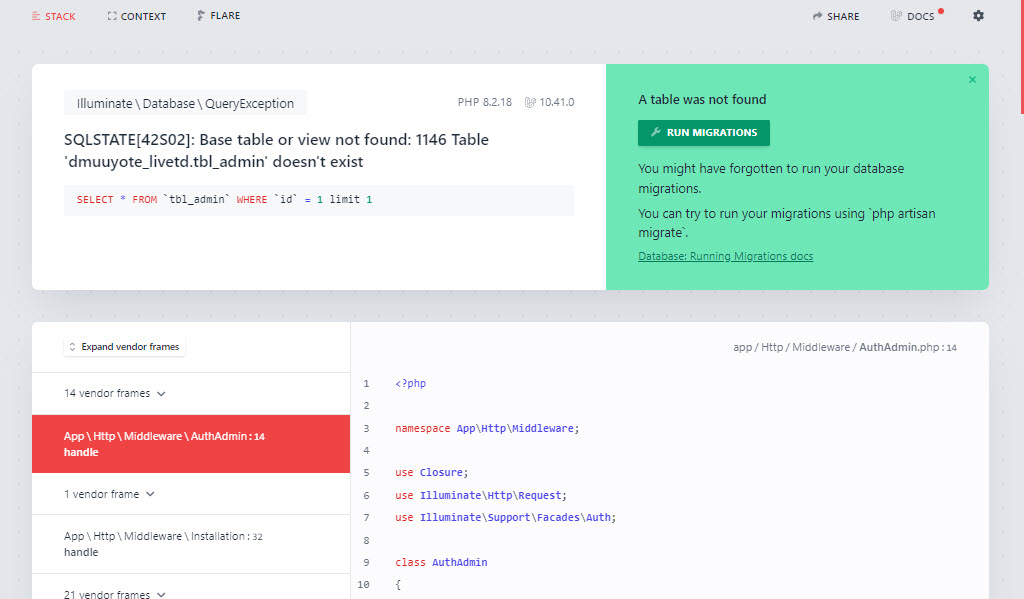Open the settings gear icon
The height and width of the screenshot is (599, 1024).
pos(978,16)
